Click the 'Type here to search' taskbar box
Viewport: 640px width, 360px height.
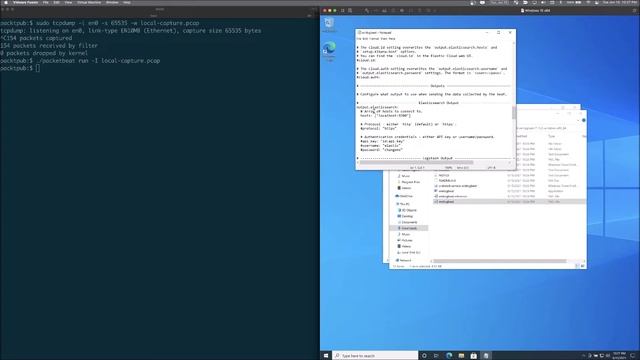coord(375,356)
